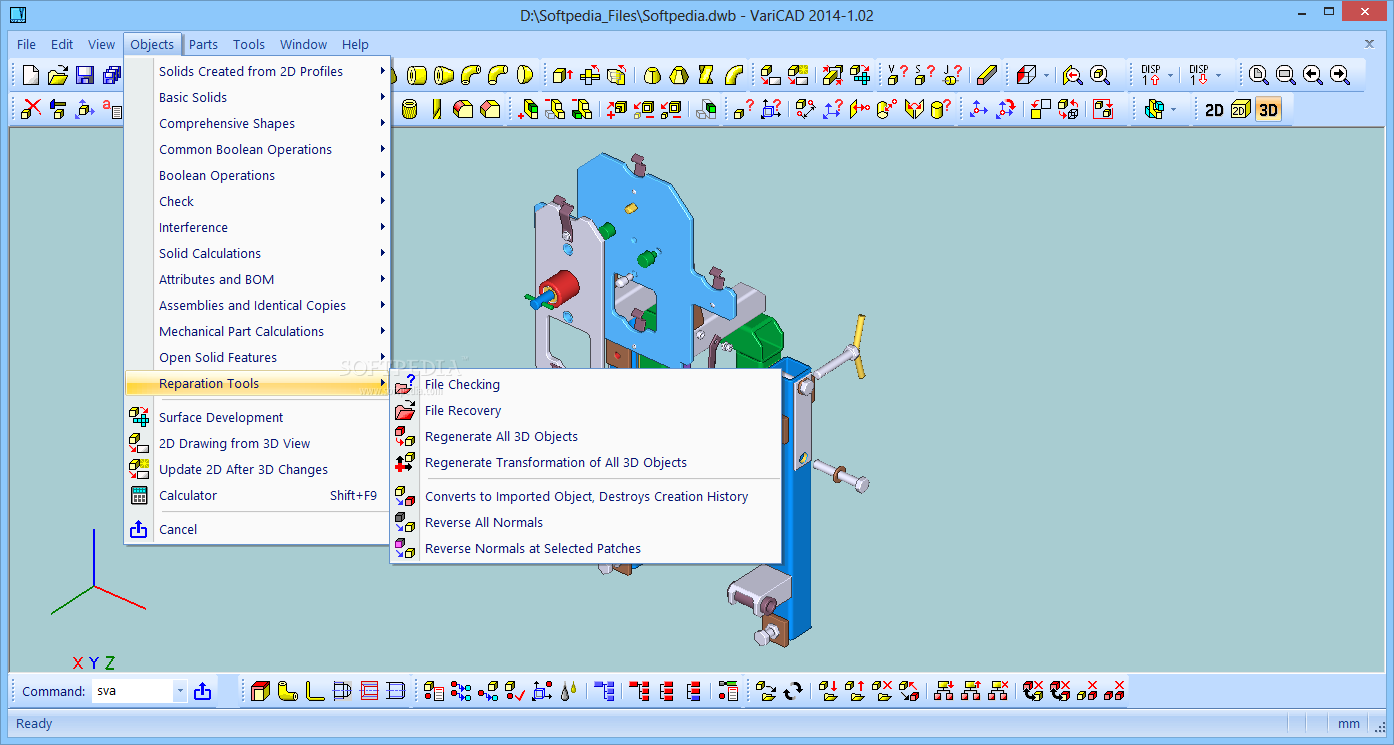
Task: Open the DISP down-arrow dropdown
Action: (1219, 75)
